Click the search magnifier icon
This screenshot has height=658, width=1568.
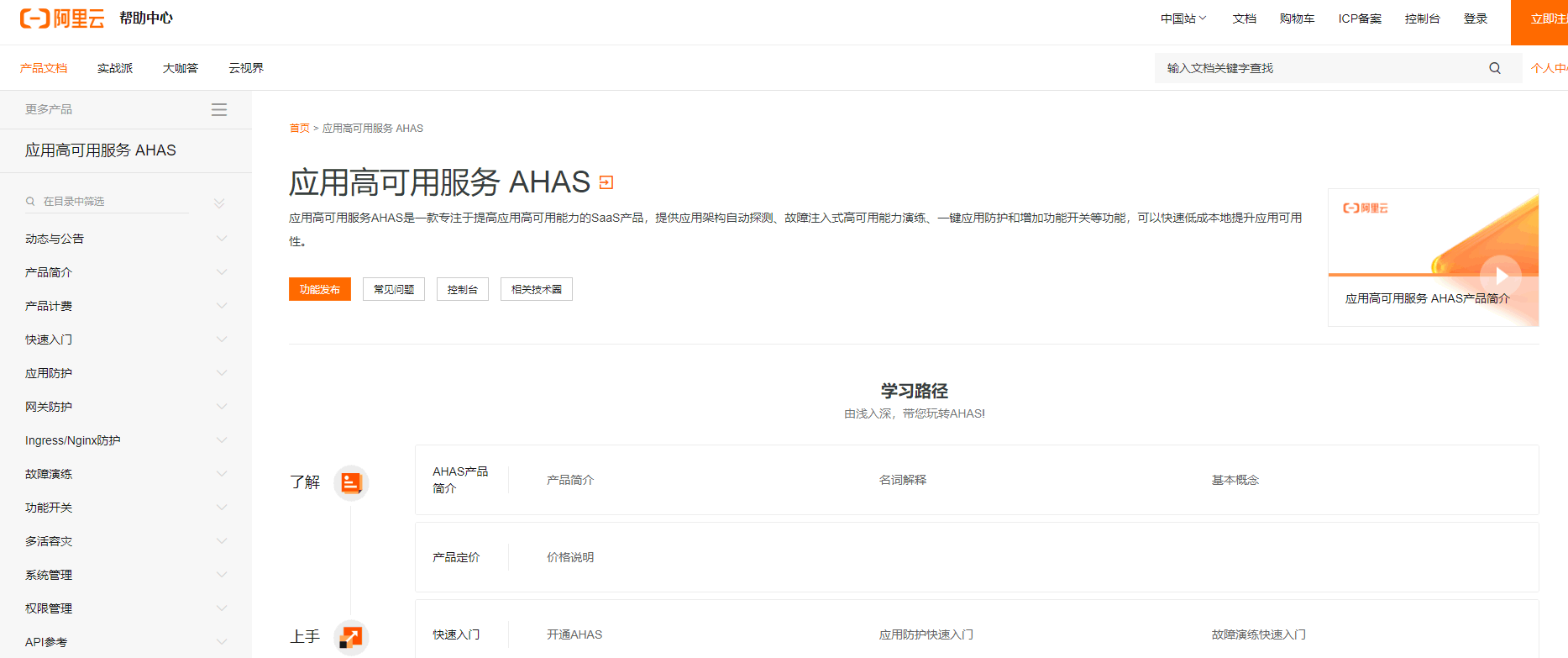[1495, 68]
